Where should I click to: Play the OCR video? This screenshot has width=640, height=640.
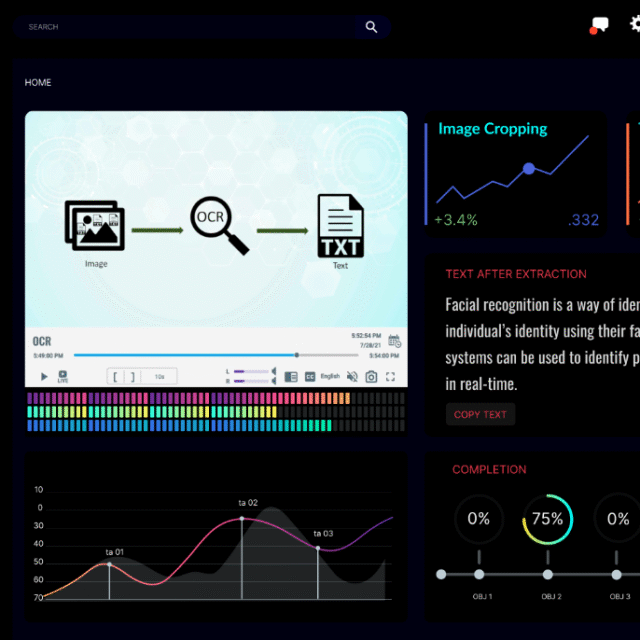coord(44,376)
